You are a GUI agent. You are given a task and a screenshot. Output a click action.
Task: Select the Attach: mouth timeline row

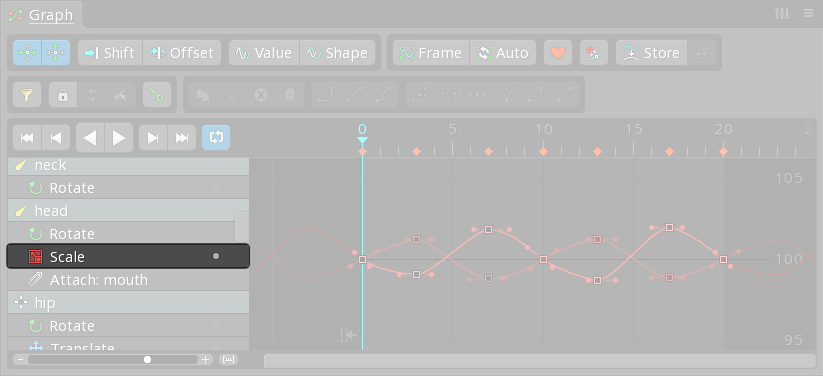tap(128, 280)
